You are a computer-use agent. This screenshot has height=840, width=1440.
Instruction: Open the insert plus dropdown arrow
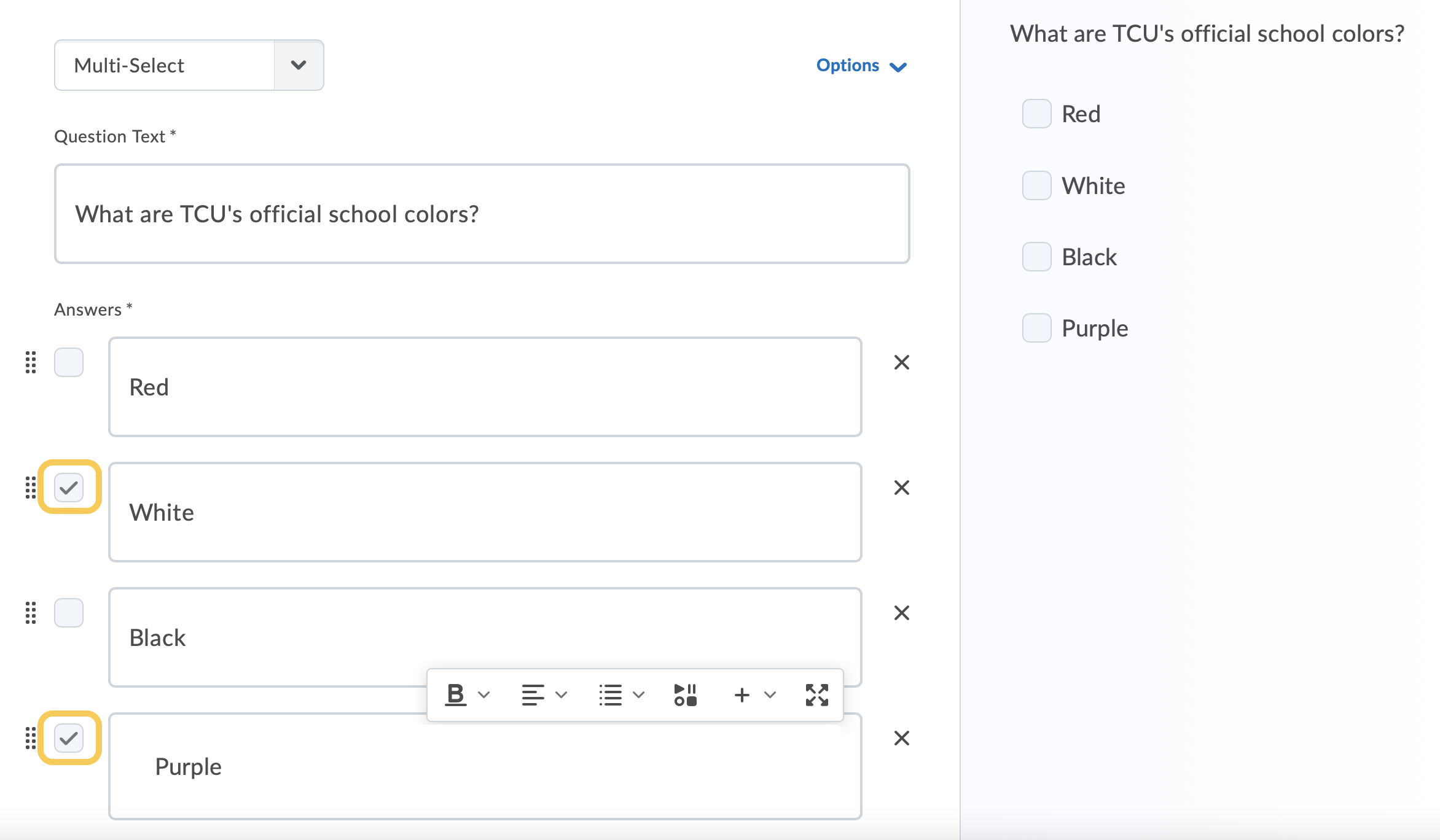click(x=770, y=695)
